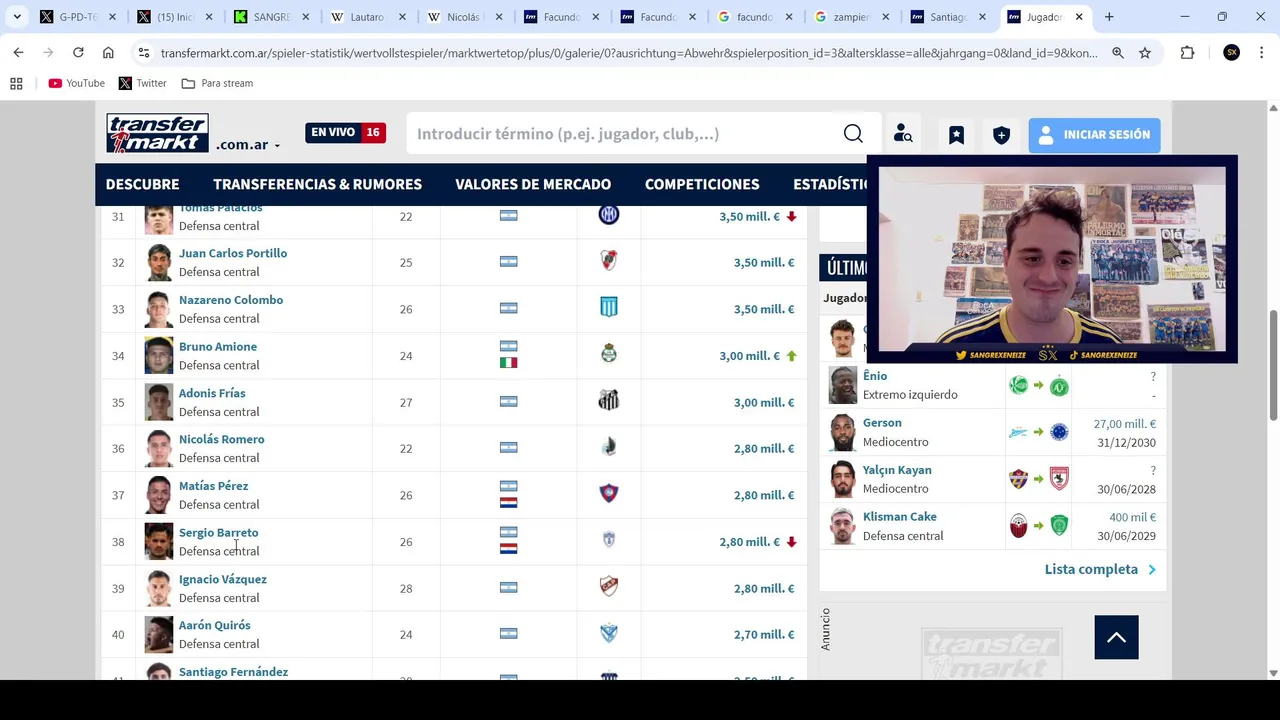
Task: Open Twitter bookmark
Action: (142, 83)
